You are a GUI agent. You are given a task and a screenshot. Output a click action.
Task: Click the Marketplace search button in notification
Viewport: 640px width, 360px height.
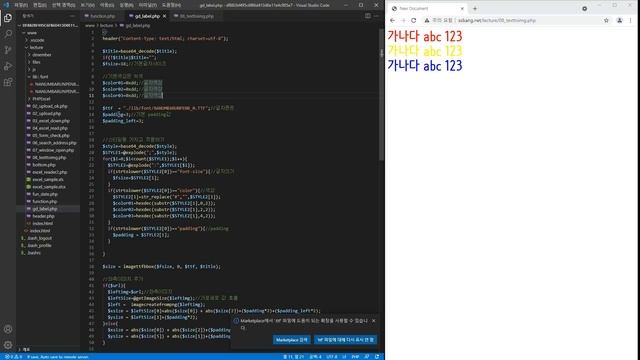coord(291,340)
